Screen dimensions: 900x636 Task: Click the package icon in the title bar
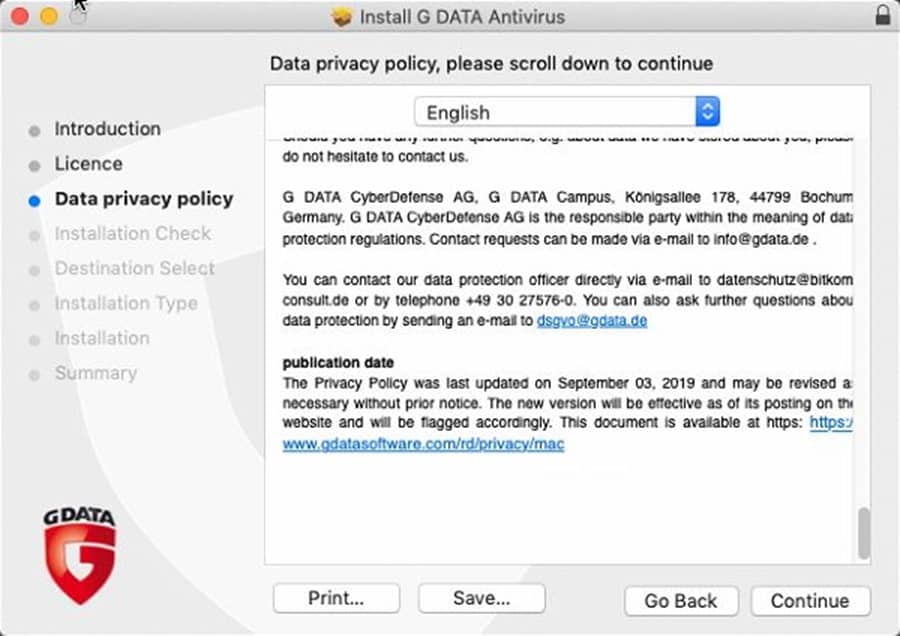(340, 16)
